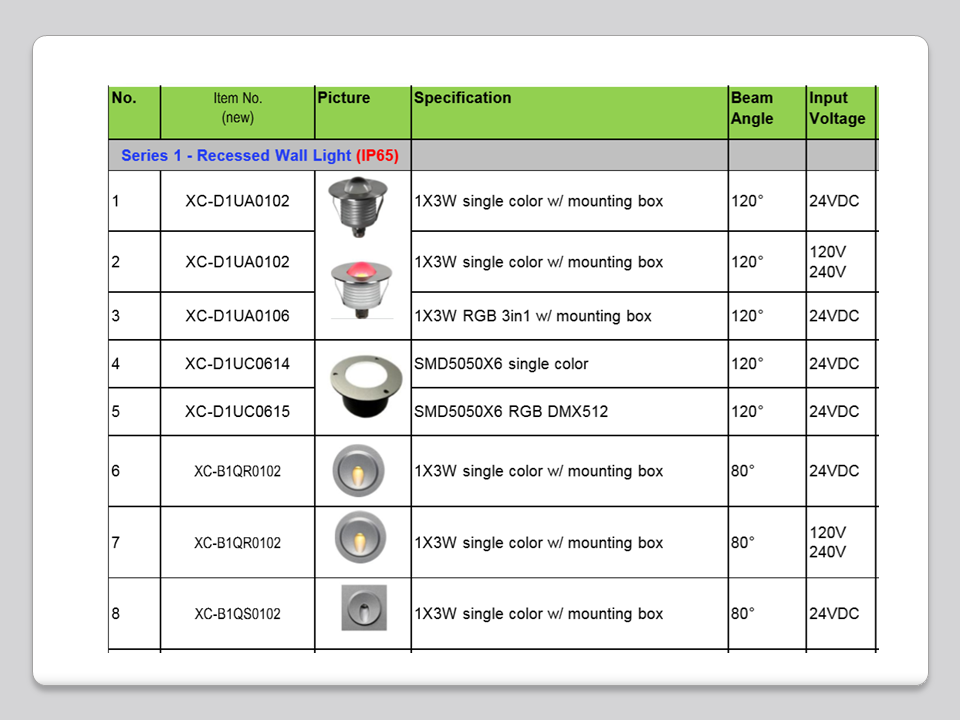Click the 'SMD5050X6 RGB DMX512' specification cell
Image resolution: width=960 pixels, height=720 pixels.
(511, 411)
